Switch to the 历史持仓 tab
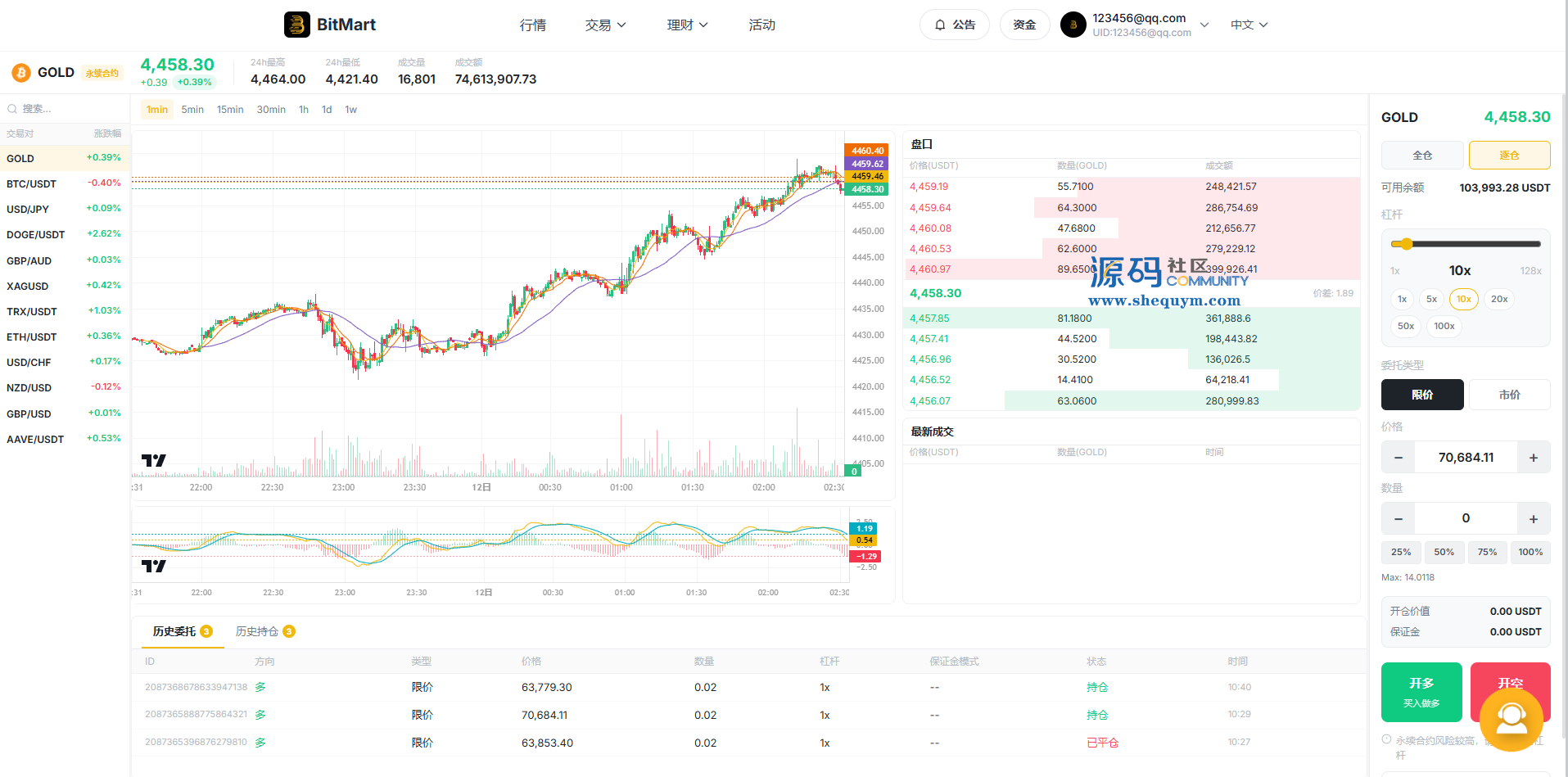Viewport: 1568px width, 777px height. click(265, 631)
